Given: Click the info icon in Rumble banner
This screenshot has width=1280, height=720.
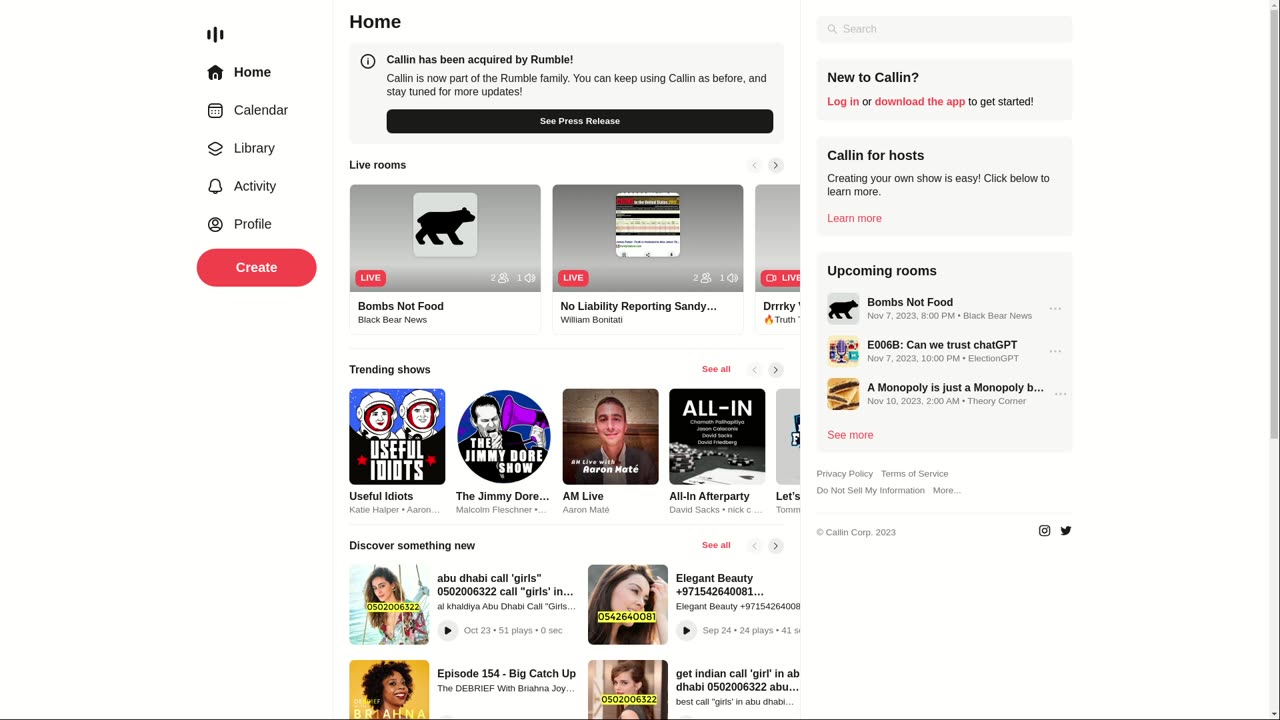Looking at the screenshot, I should pyautogui.click(x=368, y=61).
